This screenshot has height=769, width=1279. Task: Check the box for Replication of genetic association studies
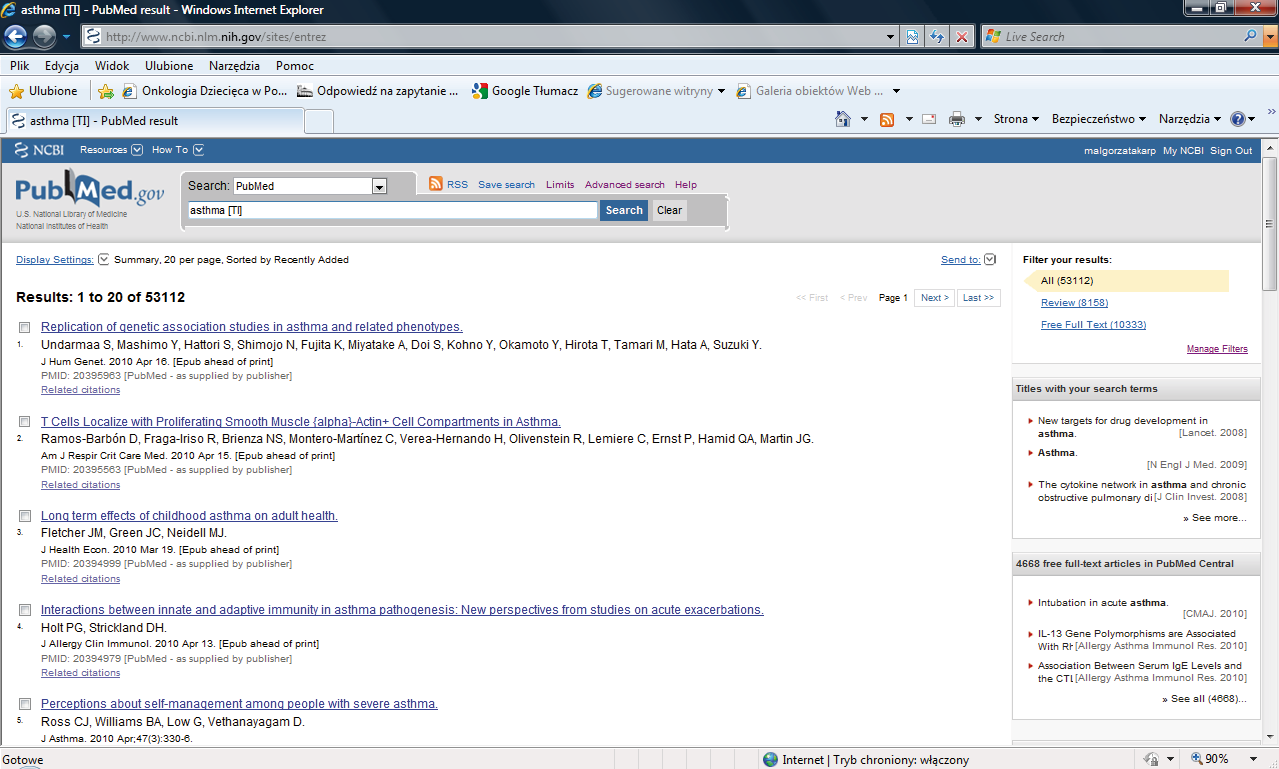click(24, 327)
